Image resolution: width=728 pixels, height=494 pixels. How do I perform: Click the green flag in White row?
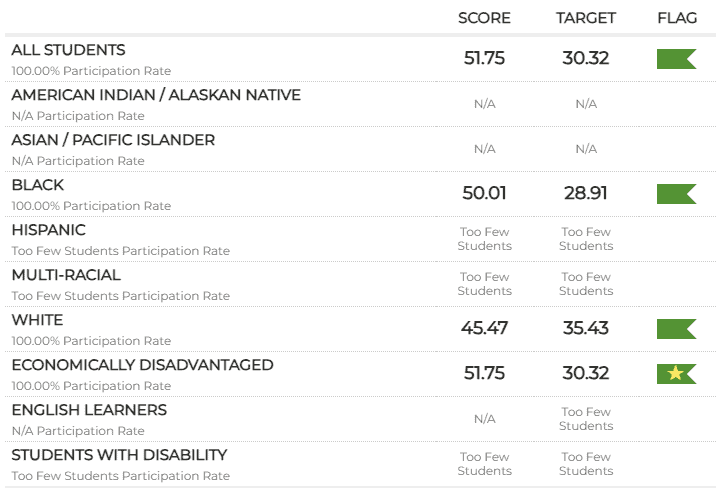click(x=675, y=328)
